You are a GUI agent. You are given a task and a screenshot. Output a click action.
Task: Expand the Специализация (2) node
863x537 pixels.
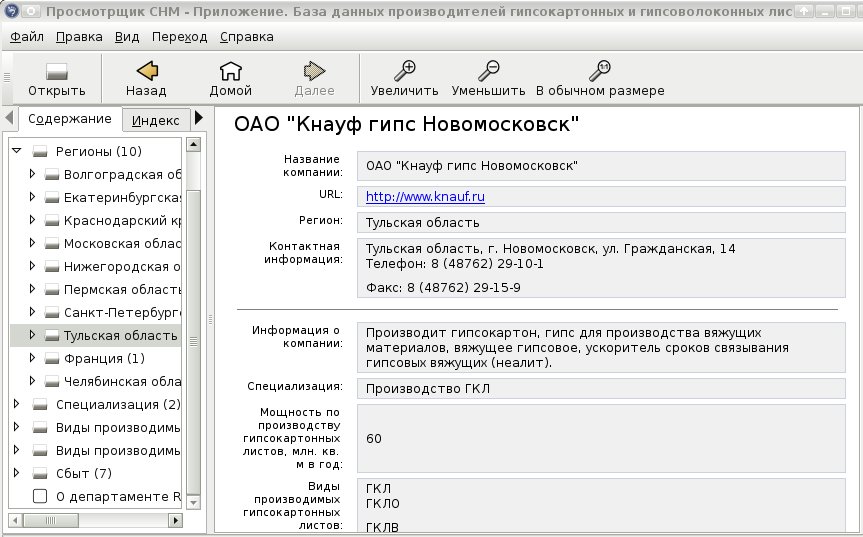coord(17,404)
